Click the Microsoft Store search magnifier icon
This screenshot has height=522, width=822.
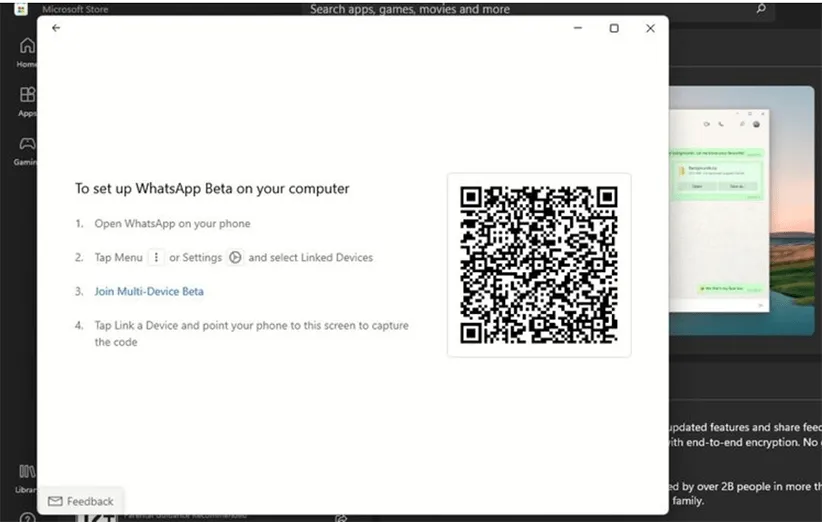click(761, 9)
